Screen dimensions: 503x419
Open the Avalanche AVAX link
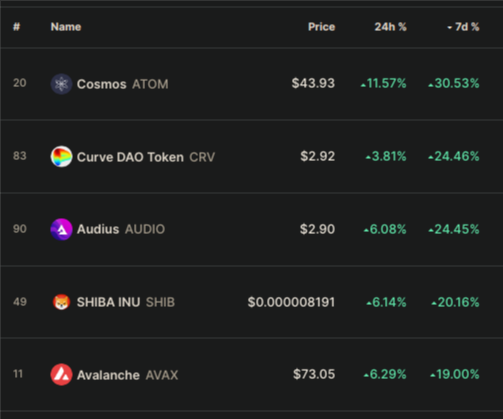[127, 375]
